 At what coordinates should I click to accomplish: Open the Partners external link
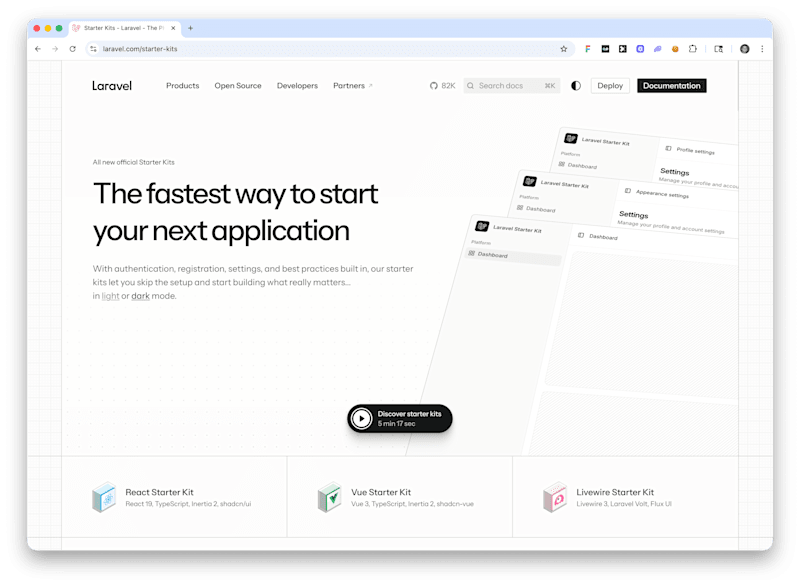coord(353,86)
